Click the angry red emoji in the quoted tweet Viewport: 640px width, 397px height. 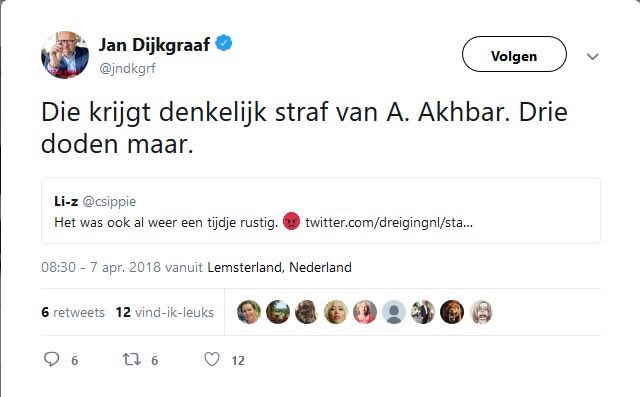coord(291,222)
